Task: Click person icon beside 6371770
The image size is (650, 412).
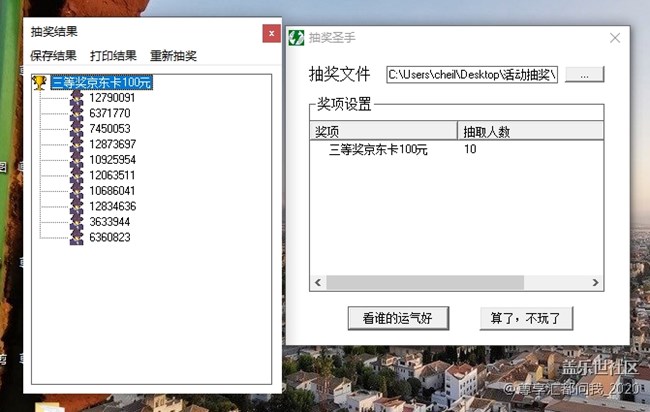Action: tap(77, 113)
